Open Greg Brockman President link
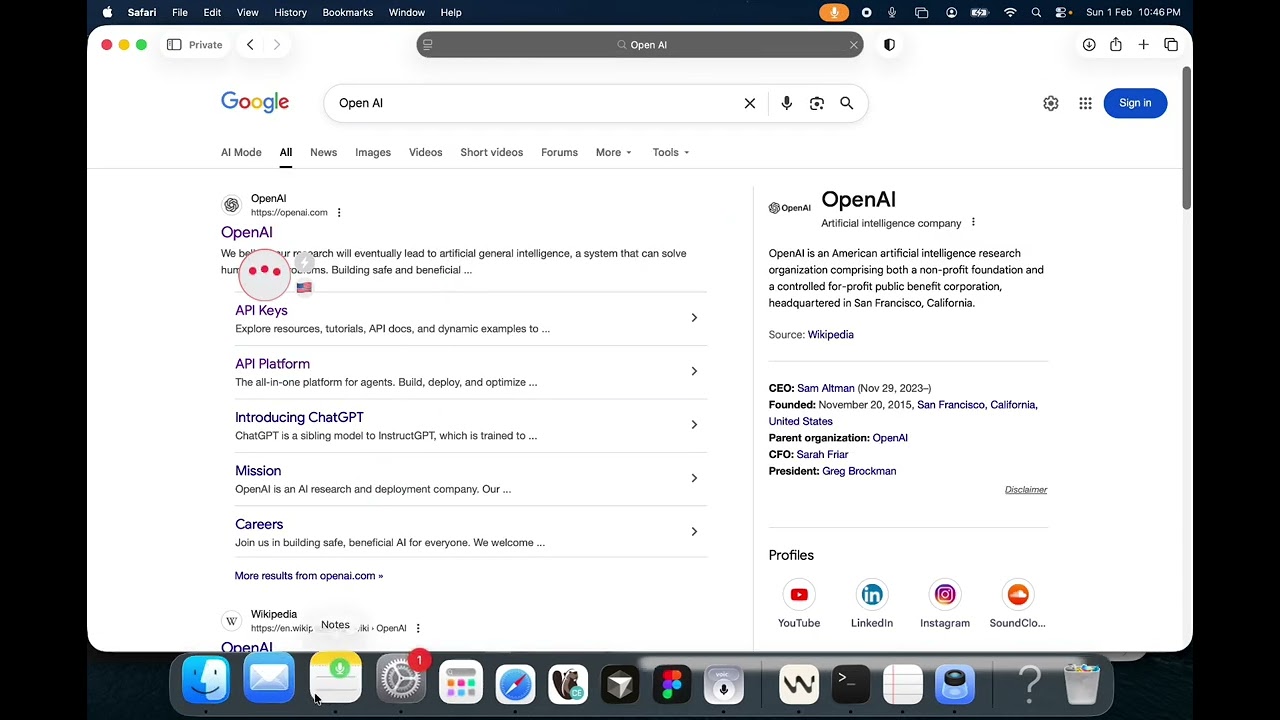Screen dimensions: 1280x720 859,471
